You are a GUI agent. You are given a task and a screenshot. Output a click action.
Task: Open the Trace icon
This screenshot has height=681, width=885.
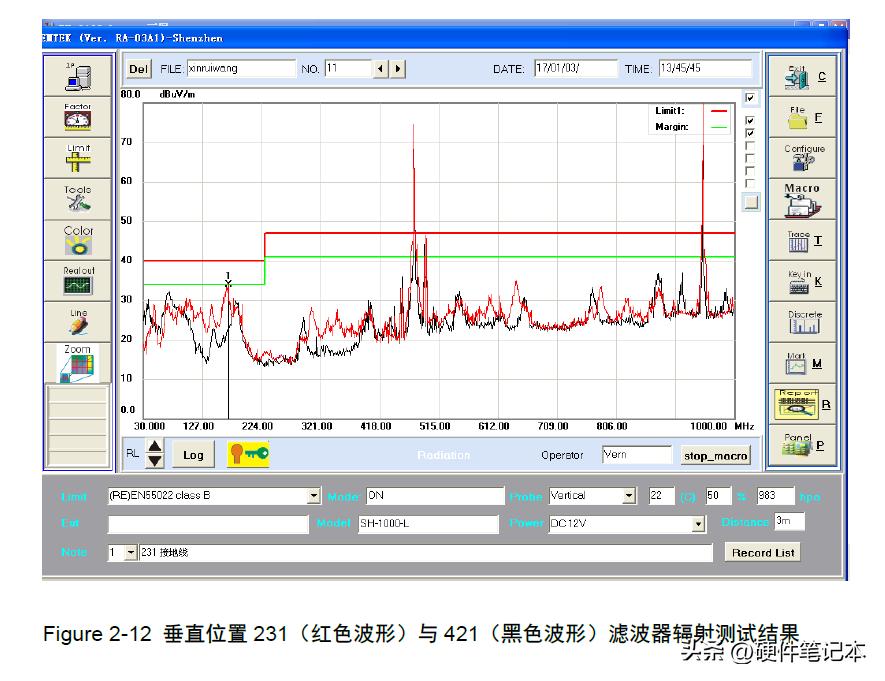coord(802,241)
